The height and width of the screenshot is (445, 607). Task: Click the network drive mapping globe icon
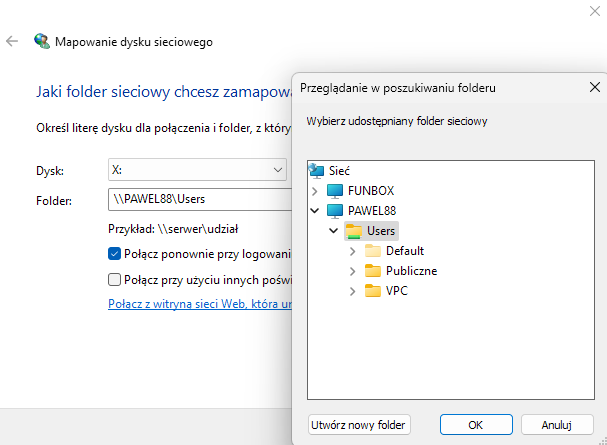[x=41, y=42]
